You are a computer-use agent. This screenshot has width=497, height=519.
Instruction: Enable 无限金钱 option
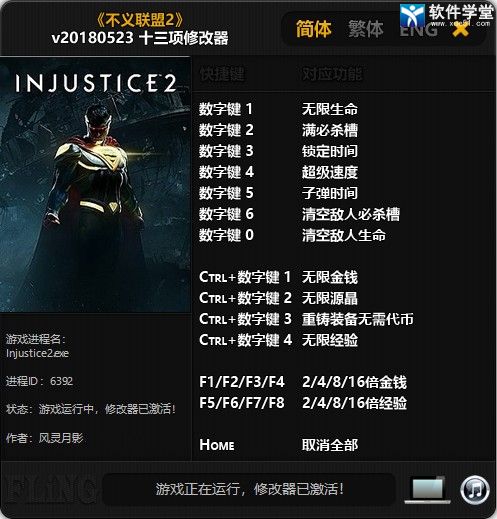click(330, 277)
